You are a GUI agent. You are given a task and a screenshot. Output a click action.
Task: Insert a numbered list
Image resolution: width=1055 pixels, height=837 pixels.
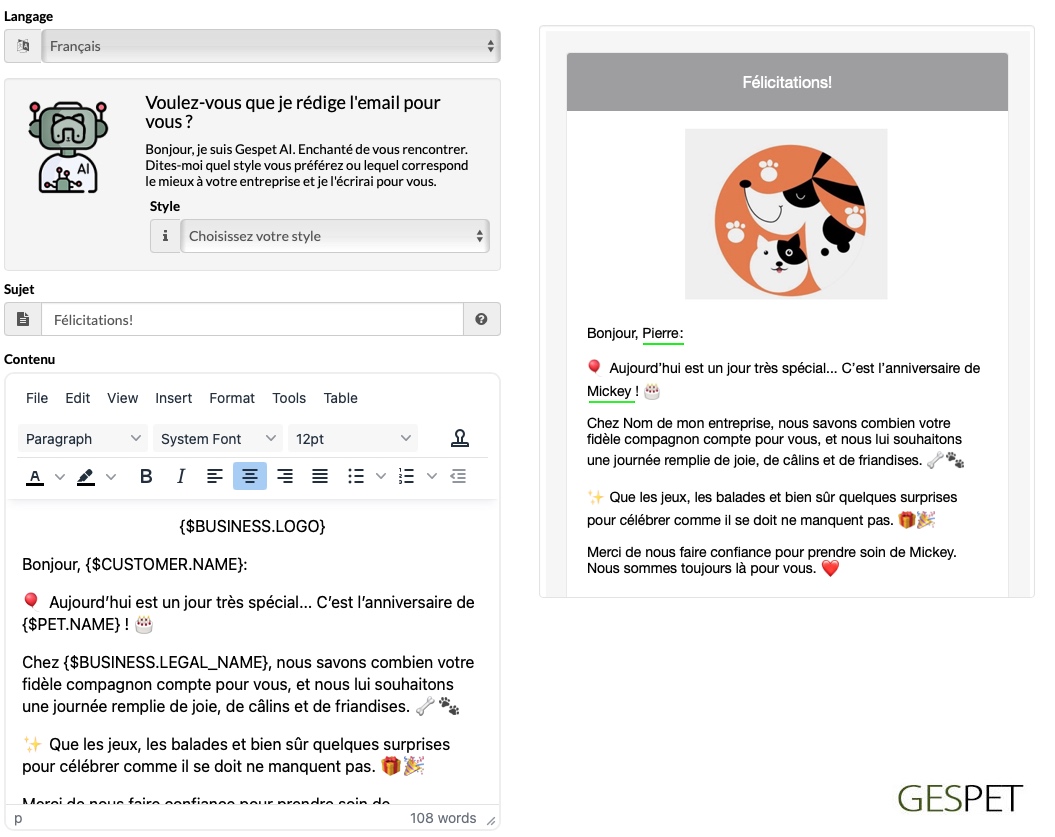(x=406, y=476)
